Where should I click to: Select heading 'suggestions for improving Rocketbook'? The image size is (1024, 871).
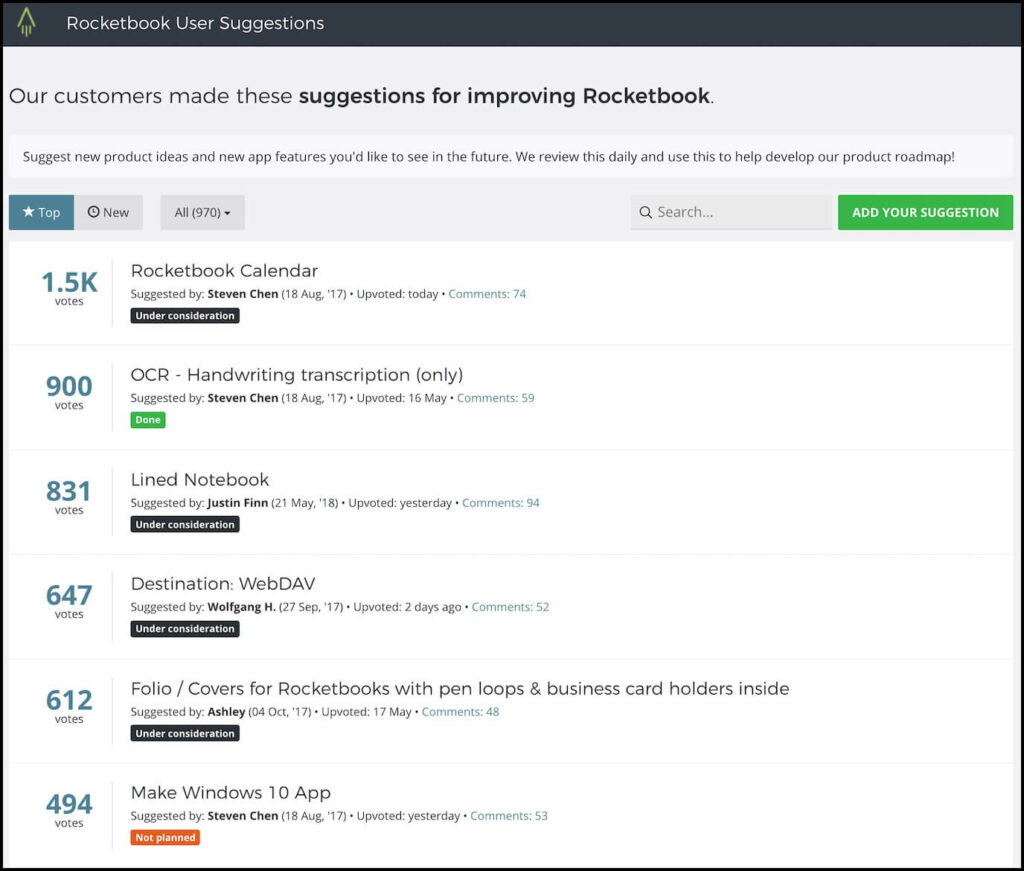point(504,96)
